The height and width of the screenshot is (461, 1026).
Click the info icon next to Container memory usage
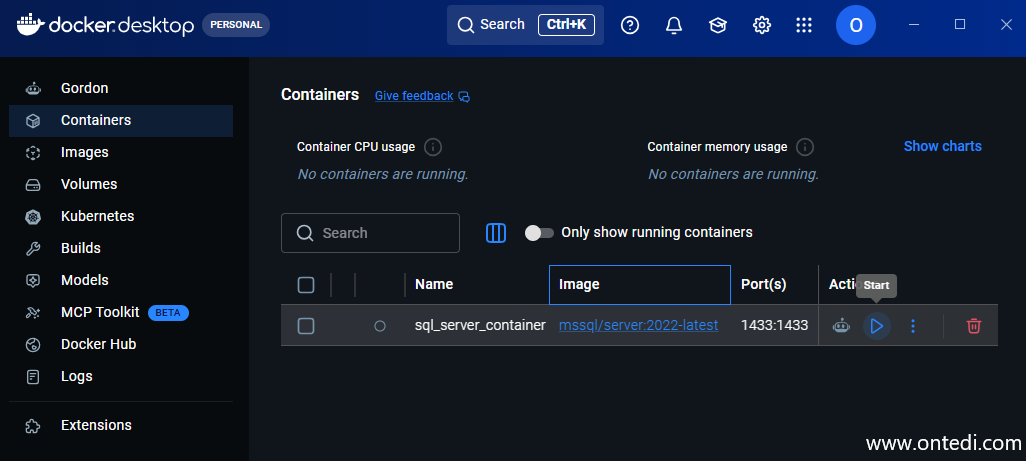[805, 147]
